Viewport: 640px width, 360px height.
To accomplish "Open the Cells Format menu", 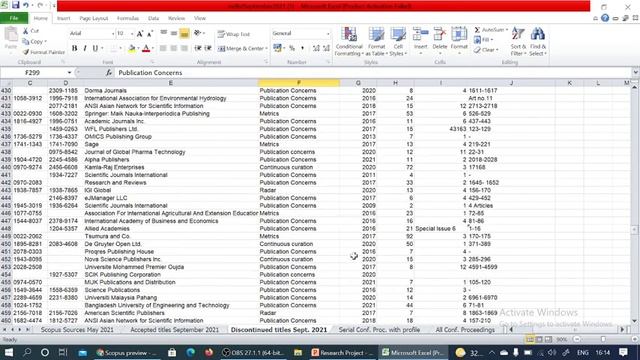I will point(459,41).
